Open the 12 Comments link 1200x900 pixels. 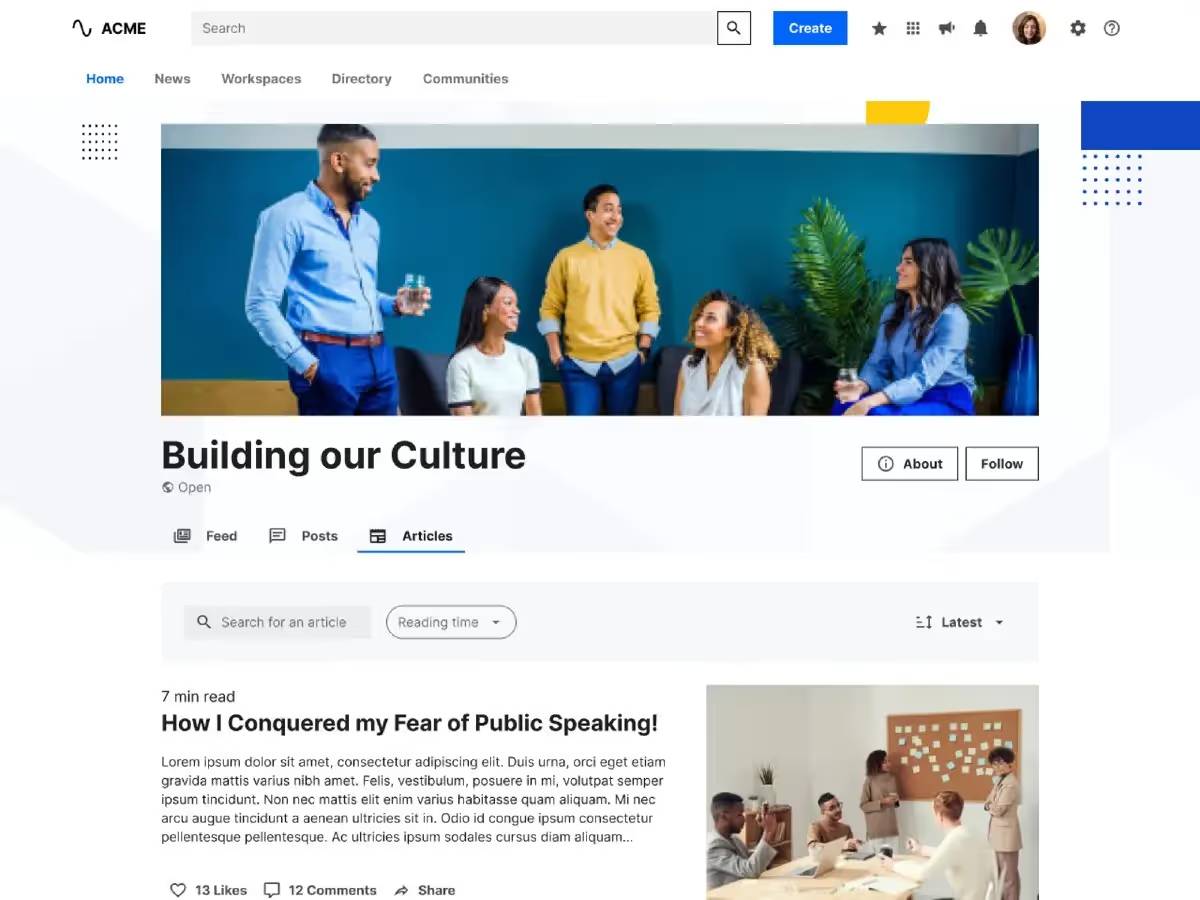click(320, 890)
